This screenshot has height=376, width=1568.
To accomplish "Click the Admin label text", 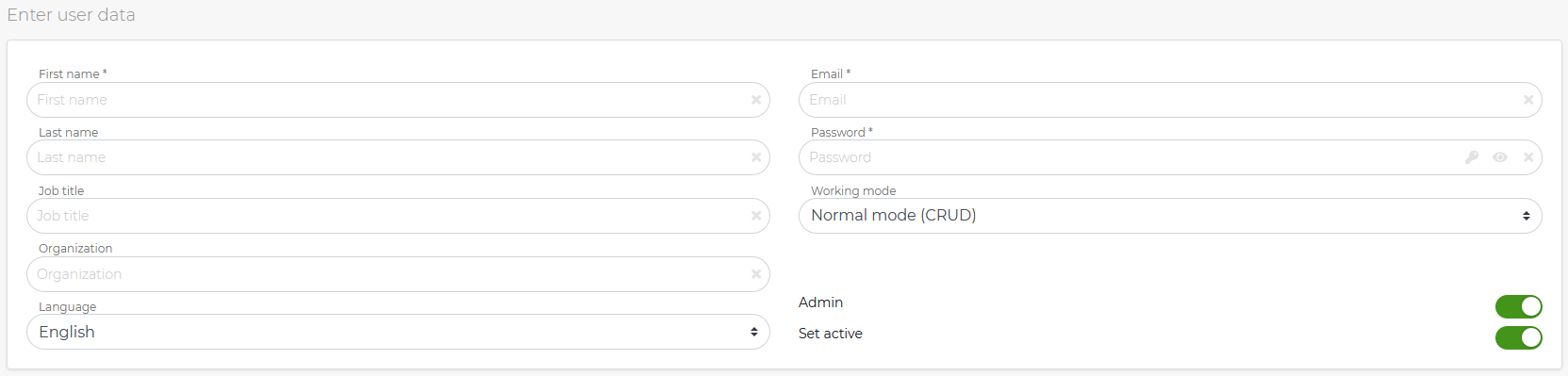I will pos(820,302).
